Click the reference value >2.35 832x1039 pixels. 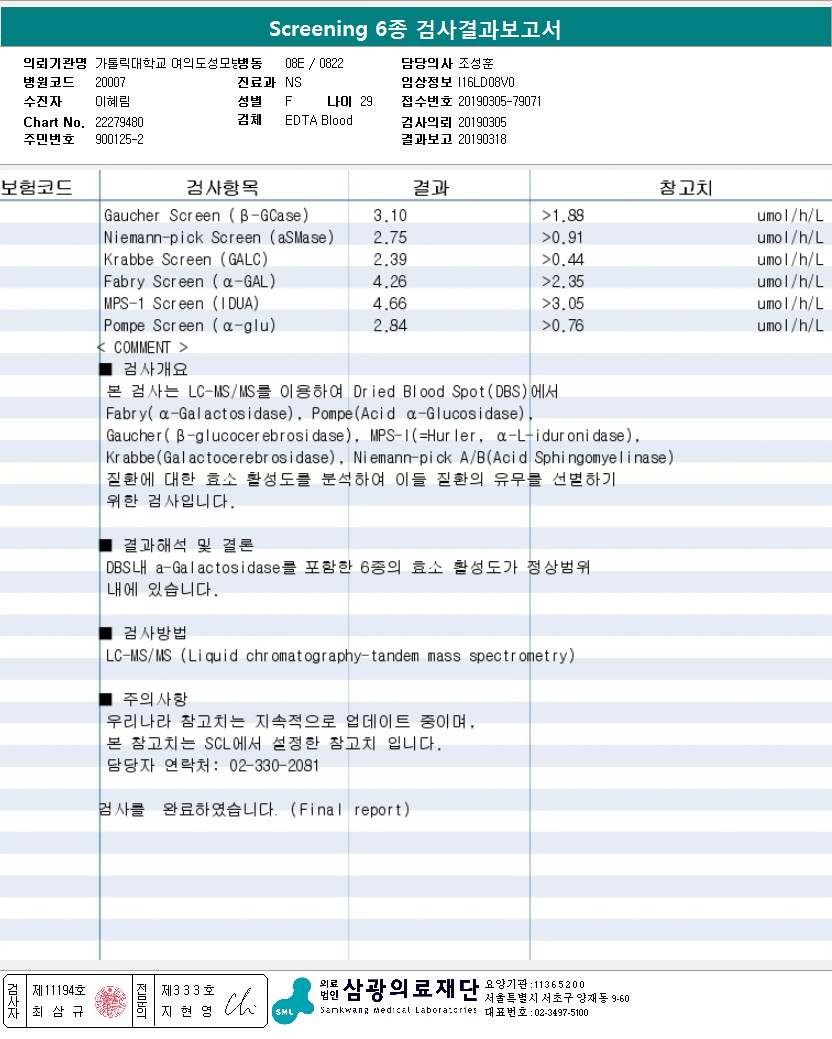pyautogui.click(x=562, y=282)
